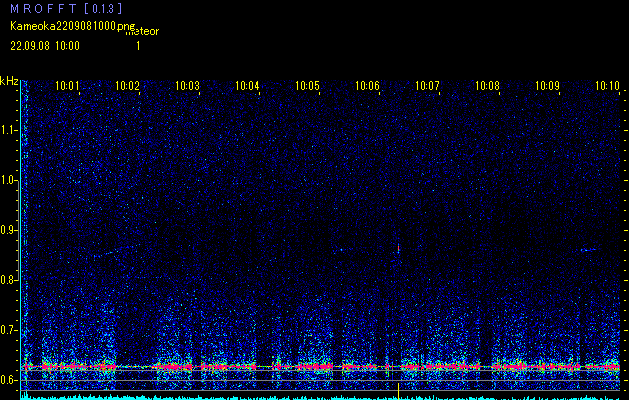Image resolution: width=629 pixels, height=400 pixels.
Task: Click the meteor count value 1
Action: pyautogui.click(x=138, y=46)
